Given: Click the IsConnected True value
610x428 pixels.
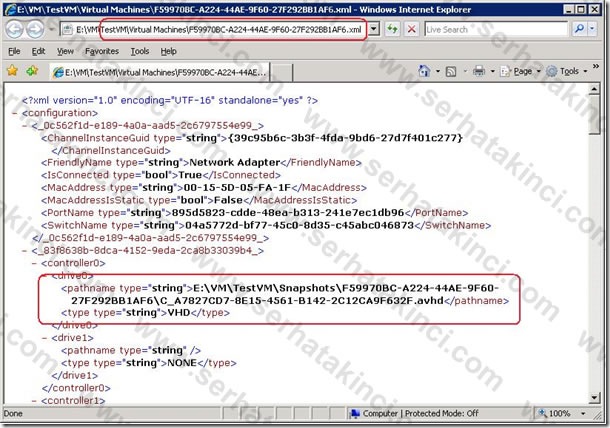Looking at the screenshot, I should click(x=190, y=175).
